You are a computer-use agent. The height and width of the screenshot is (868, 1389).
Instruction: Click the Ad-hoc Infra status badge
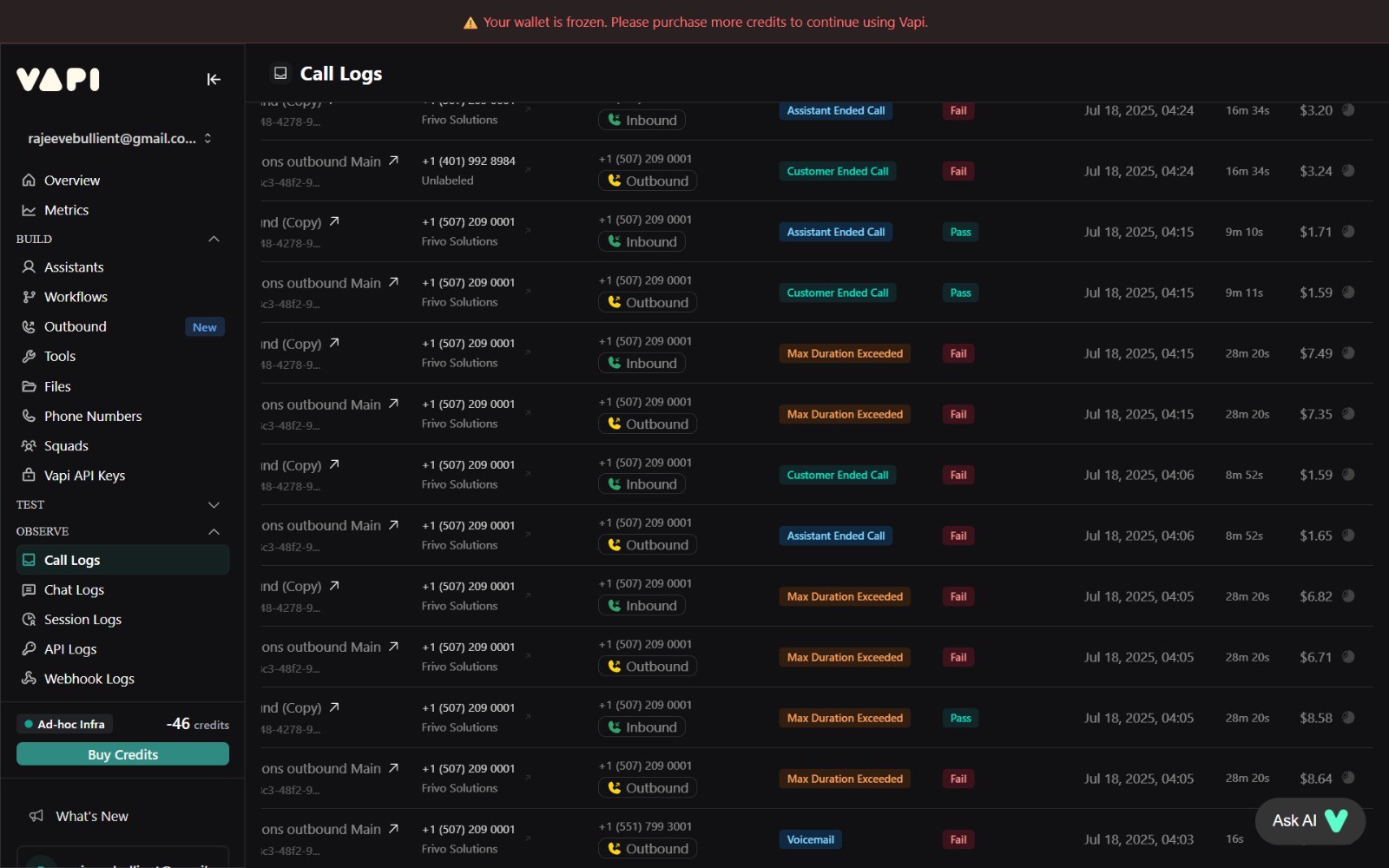click(x=65, y=724)
